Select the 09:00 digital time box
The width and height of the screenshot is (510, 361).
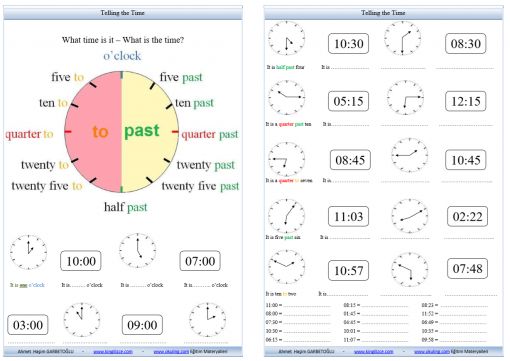[142, 325]
